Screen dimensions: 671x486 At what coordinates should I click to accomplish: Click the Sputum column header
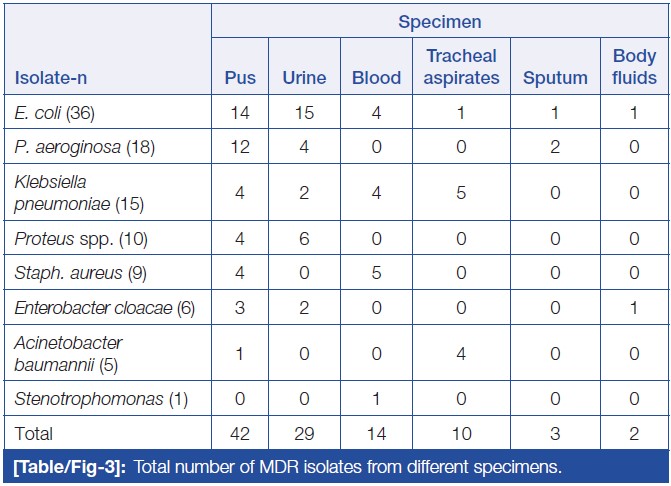[x=555, y=78]
